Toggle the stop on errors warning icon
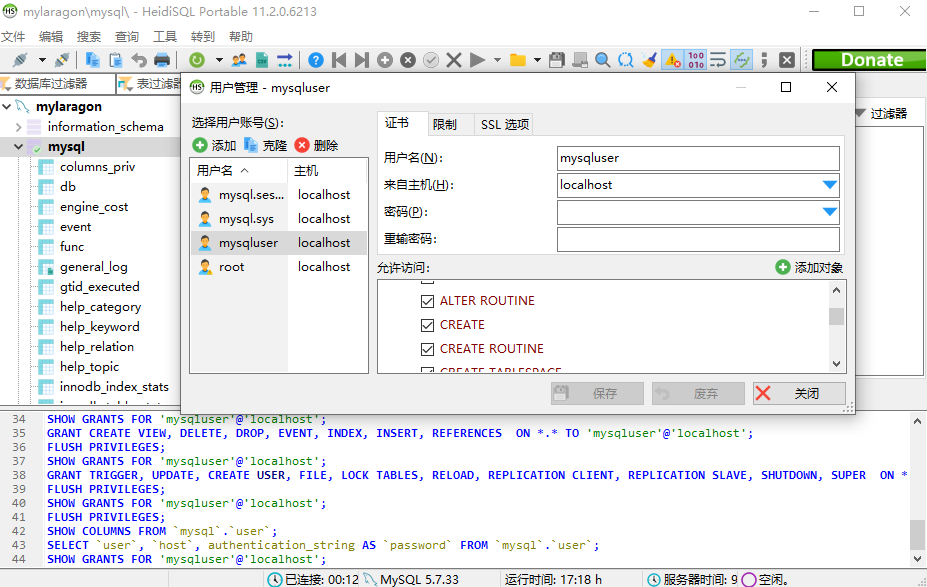927x587 pixels. (x=672, y=60)
